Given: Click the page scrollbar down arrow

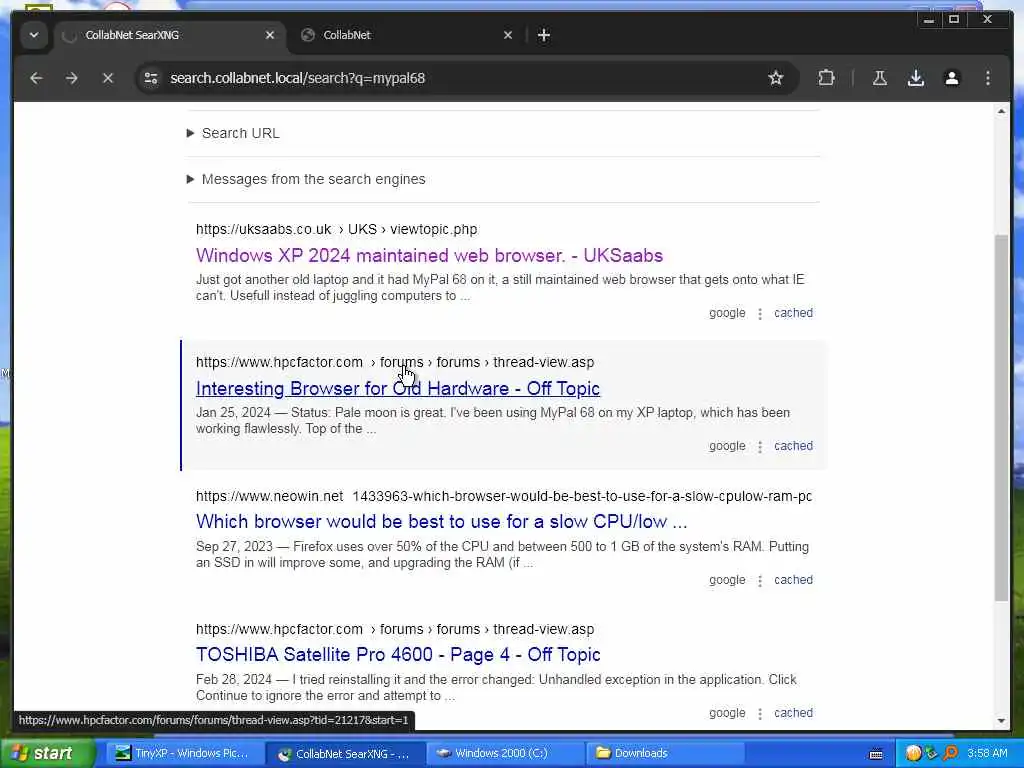Looking at the screenshot, I should pos(1001,721).
